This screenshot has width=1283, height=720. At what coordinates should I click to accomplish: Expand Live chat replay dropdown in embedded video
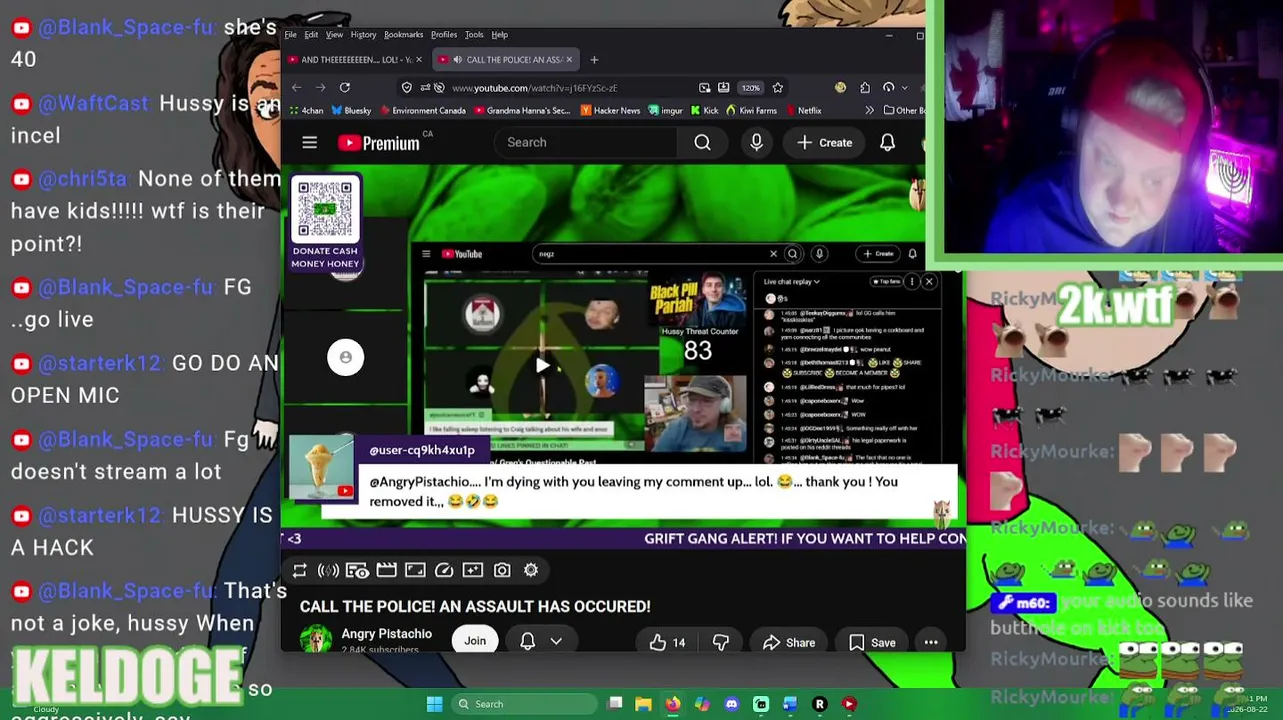791,282
